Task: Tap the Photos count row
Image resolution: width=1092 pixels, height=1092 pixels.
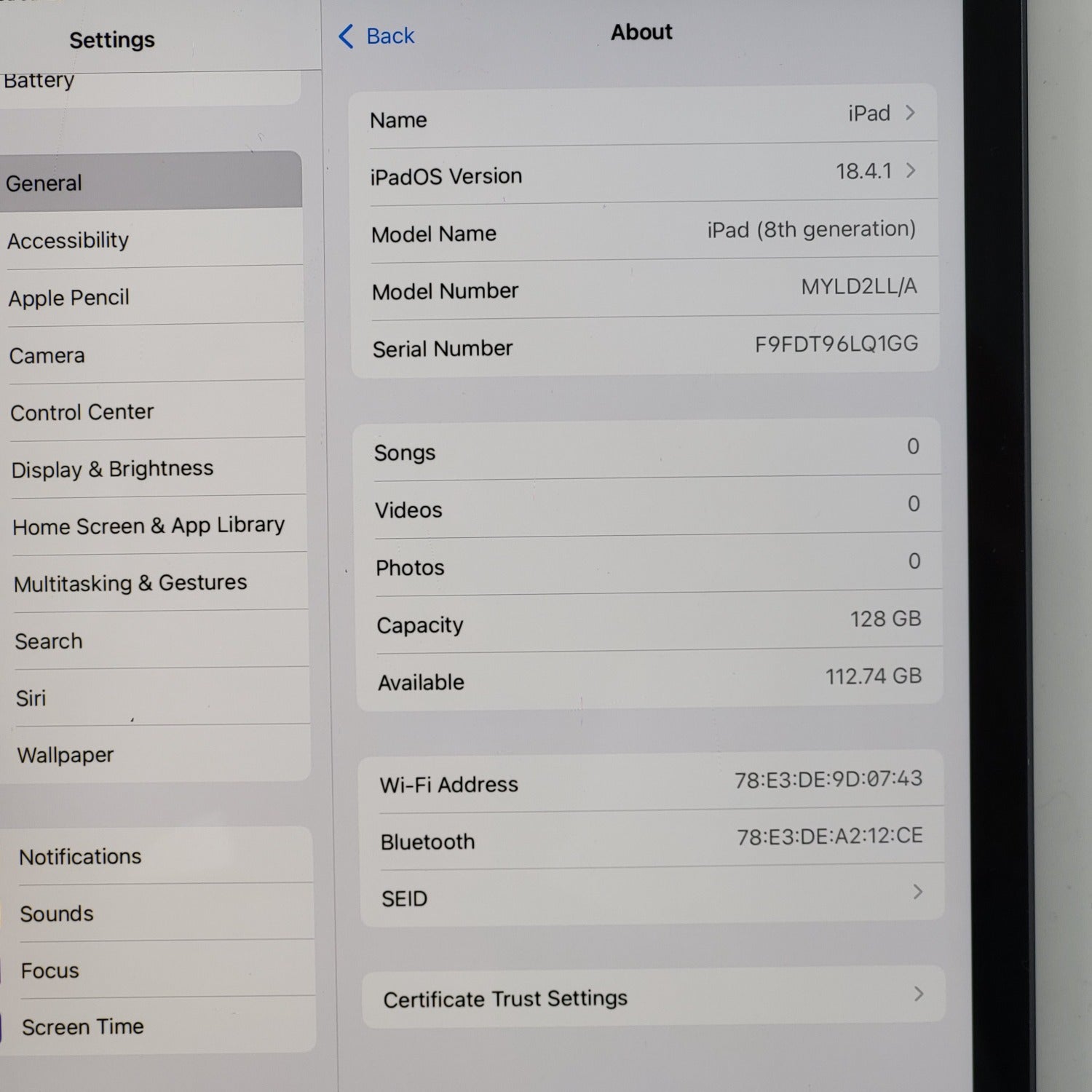Action: point(649,564)
